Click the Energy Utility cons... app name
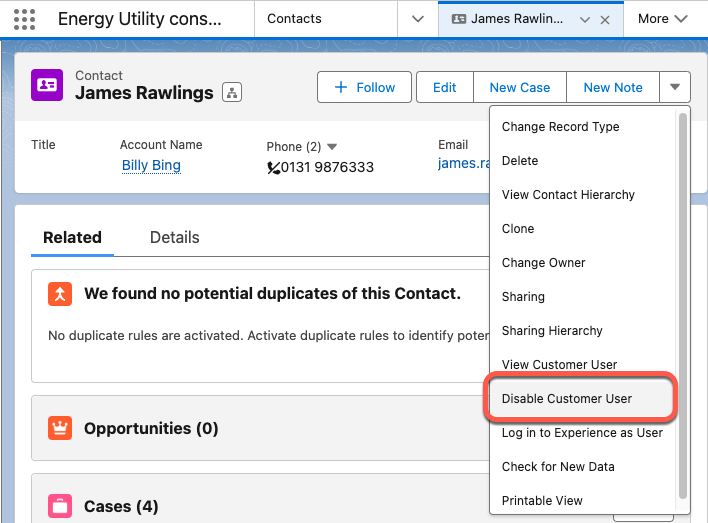The width and height of the screenshot is (708, 523). (140, 19)
